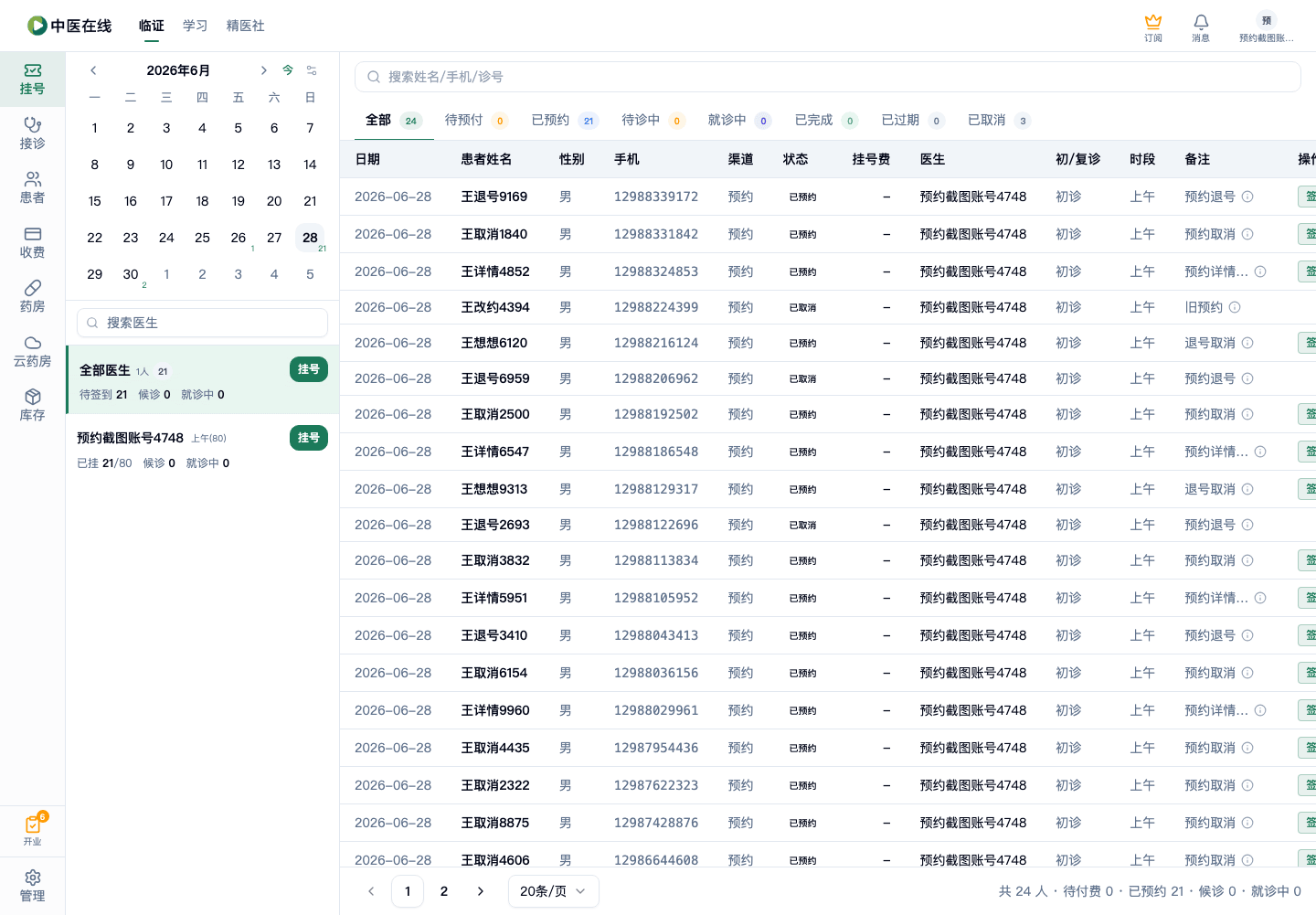
Task: Select the 已预约 status tab
Action: [x=564, y=120]
